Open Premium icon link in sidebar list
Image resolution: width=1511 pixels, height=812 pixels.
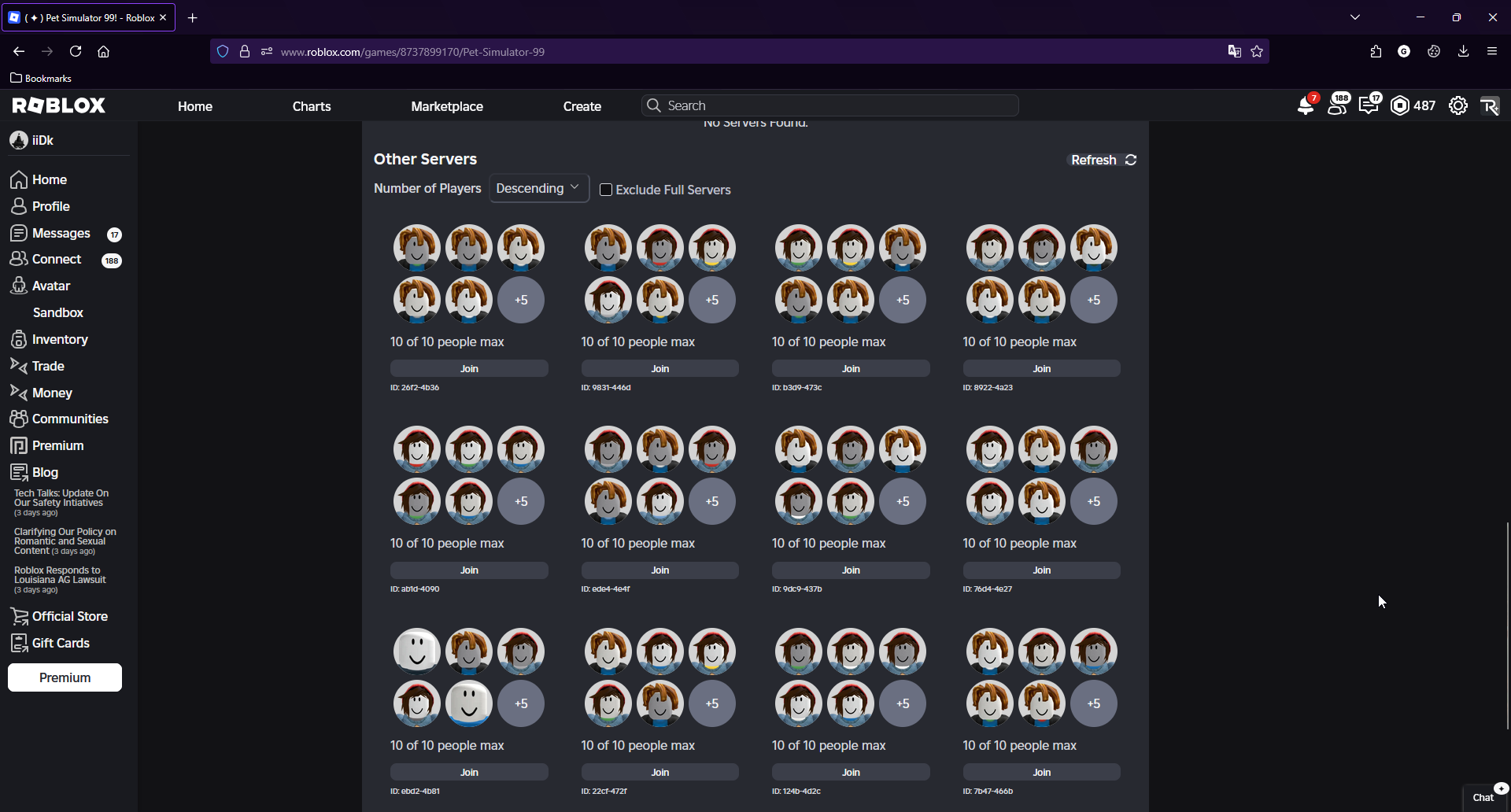[46, 445]
